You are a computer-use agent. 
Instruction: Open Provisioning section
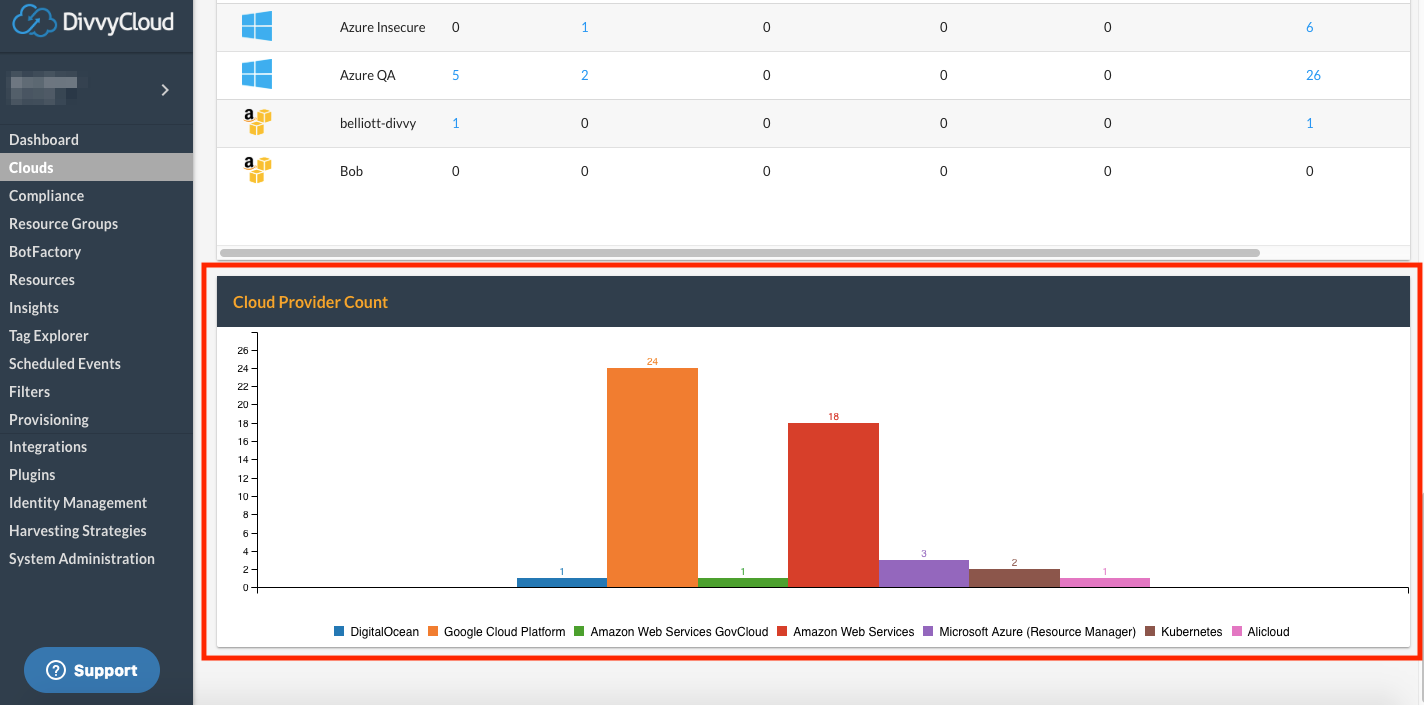click(x=49, y=420)
